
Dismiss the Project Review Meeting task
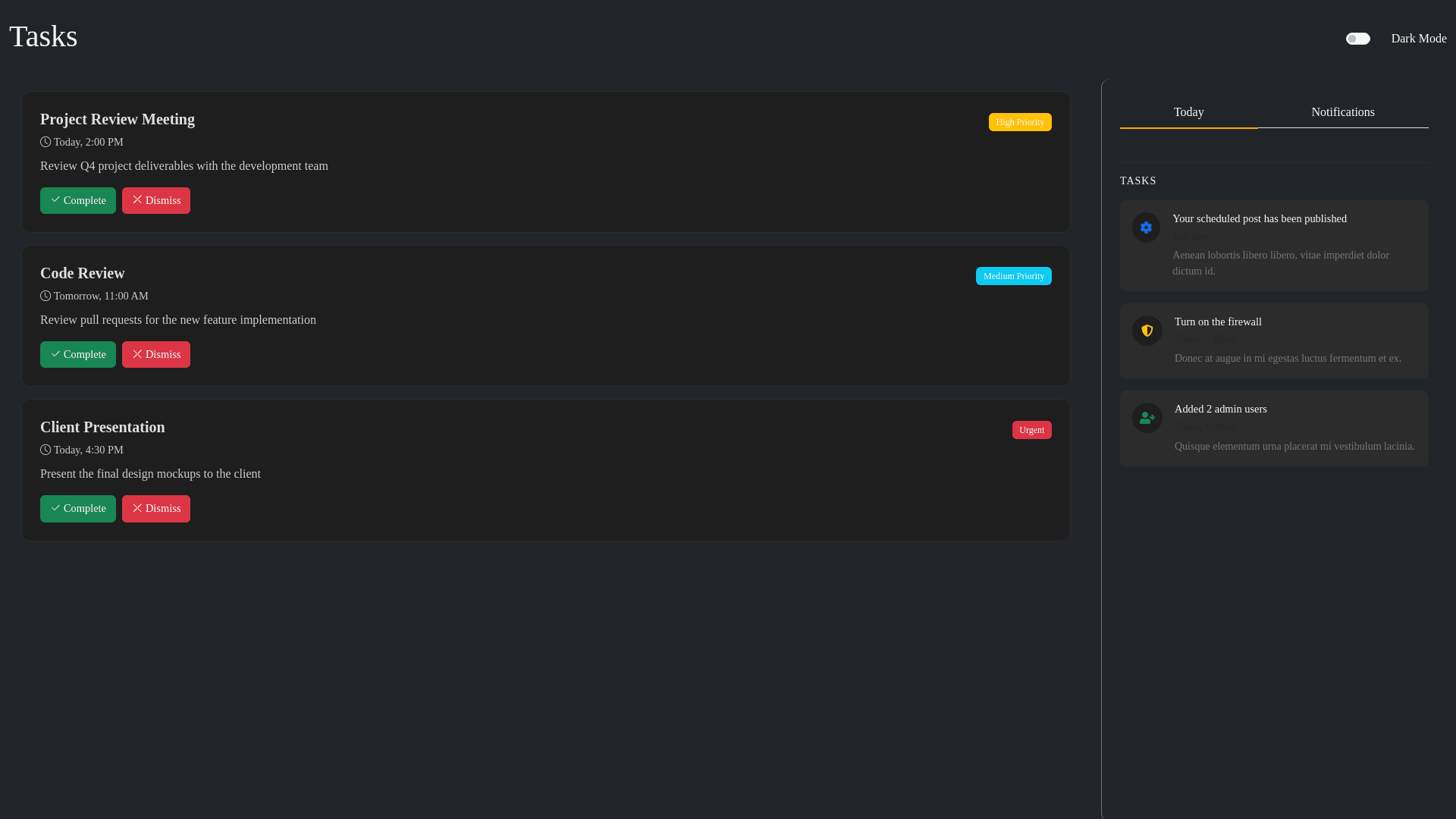click(x=156, y=200)
